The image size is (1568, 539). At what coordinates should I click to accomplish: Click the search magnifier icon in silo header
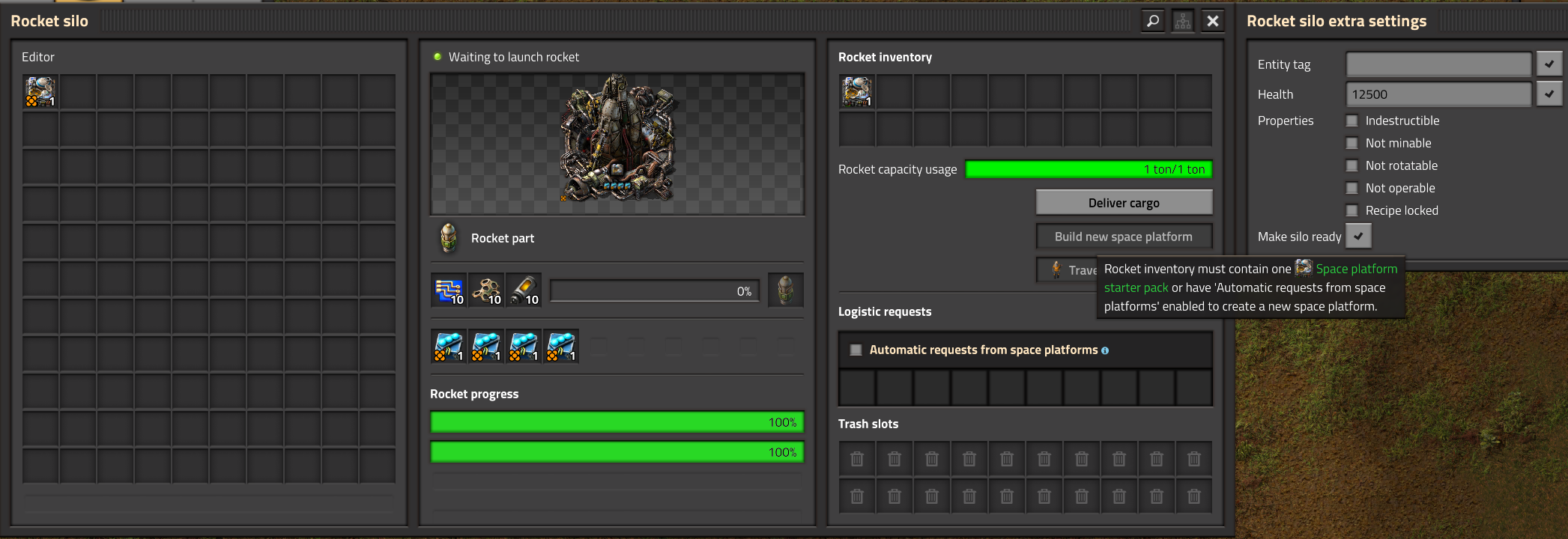pyautogui.click(x=1153, y=21)
